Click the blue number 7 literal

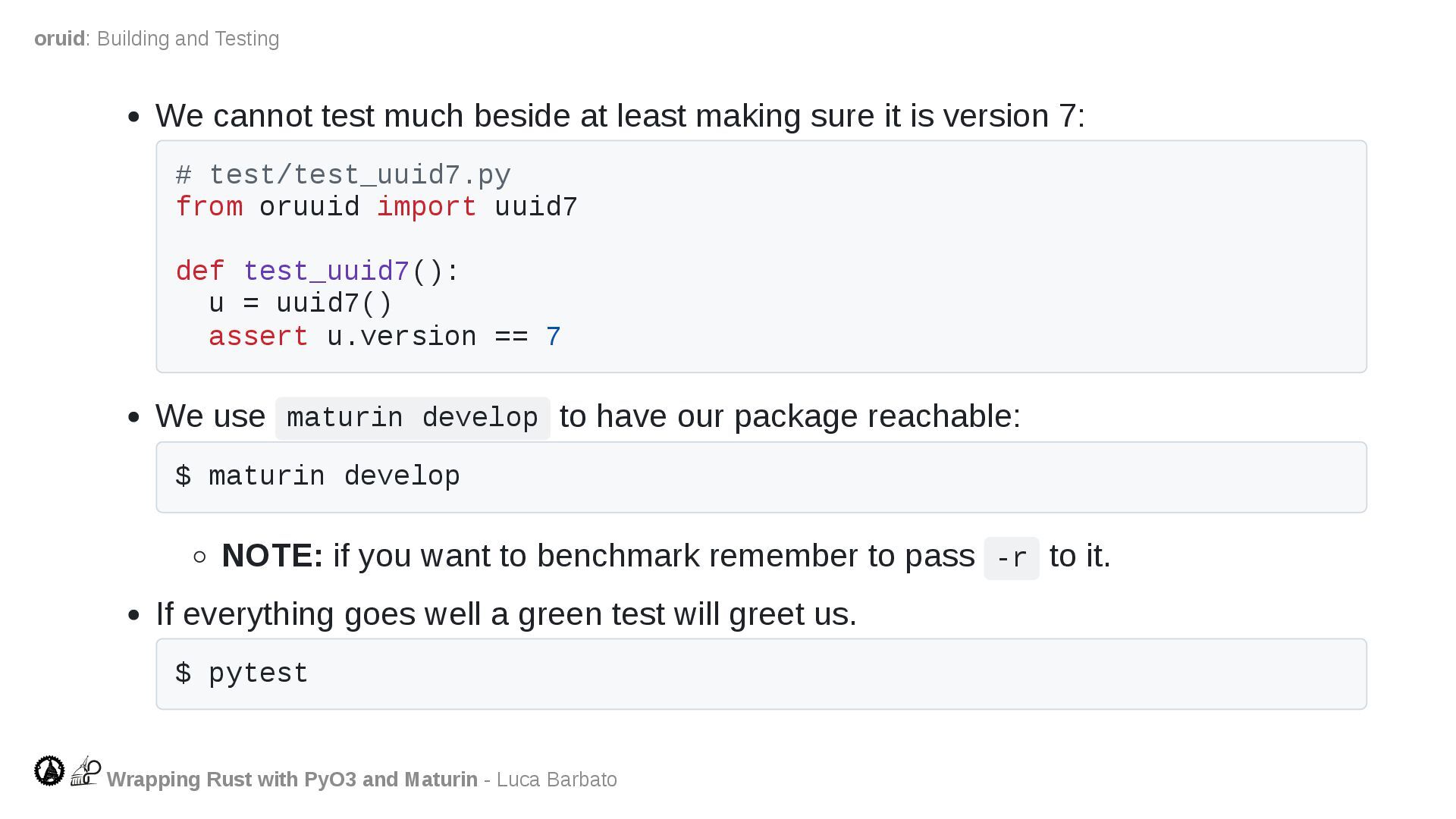pos(554,337)
